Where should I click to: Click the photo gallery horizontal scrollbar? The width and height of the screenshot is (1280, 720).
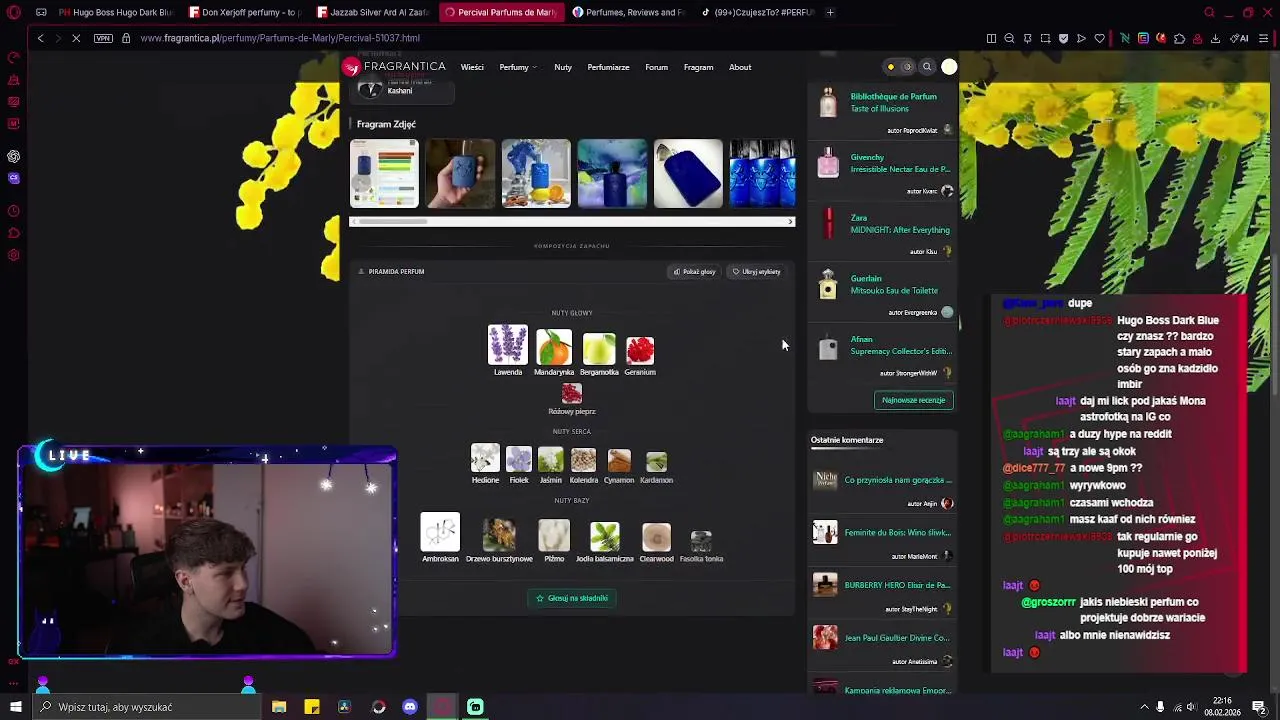[x=572, y=221]
